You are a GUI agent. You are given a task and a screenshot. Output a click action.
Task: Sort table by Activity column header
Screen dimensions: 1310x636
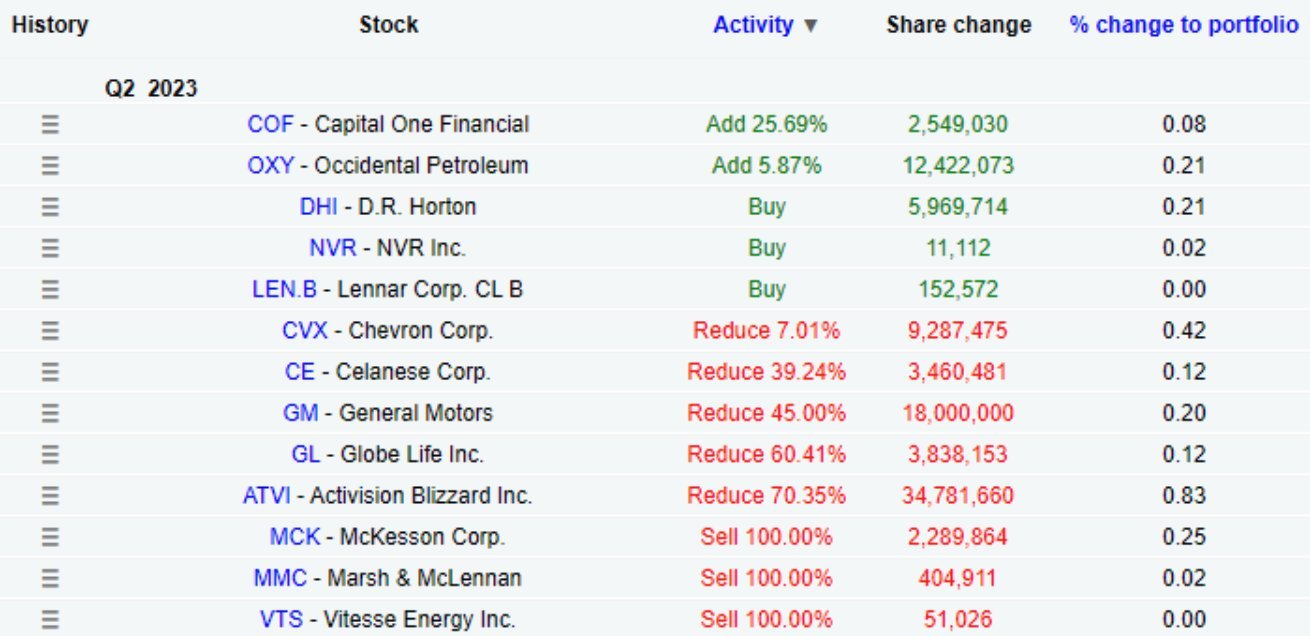pos(752,25)
